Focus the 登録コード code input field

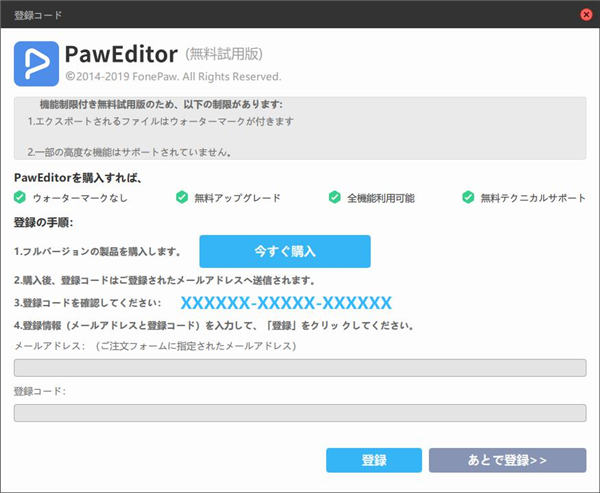[x=300, y=413]
